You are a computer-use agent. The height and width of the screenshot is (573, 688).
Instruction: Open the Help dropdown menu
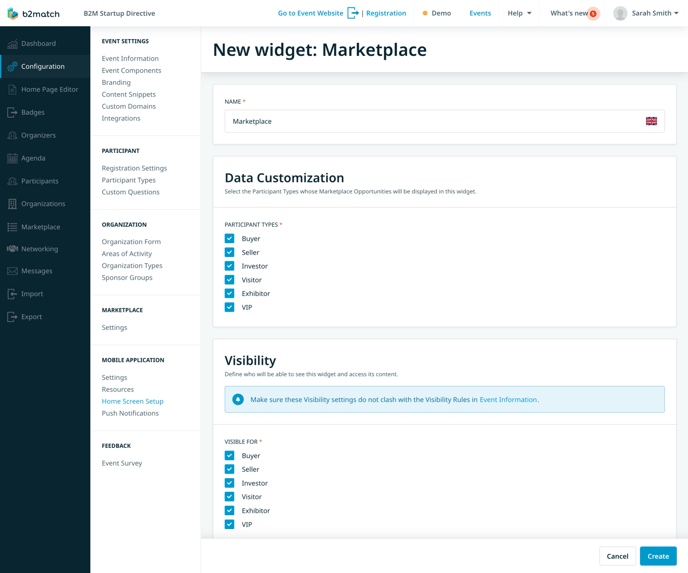tap(519, 13)
